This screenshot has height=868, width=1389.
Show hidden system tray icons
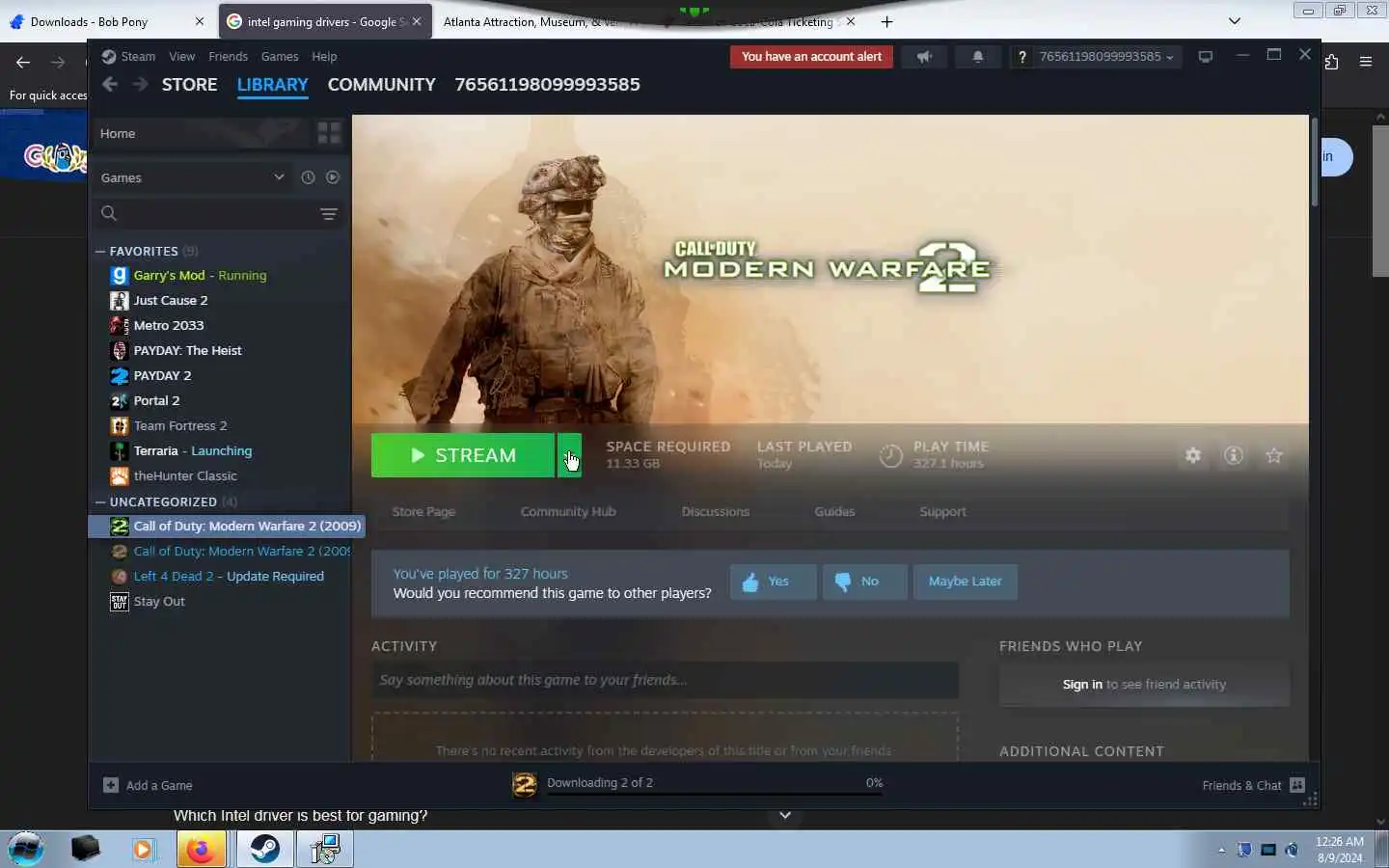click(1221, 850)
